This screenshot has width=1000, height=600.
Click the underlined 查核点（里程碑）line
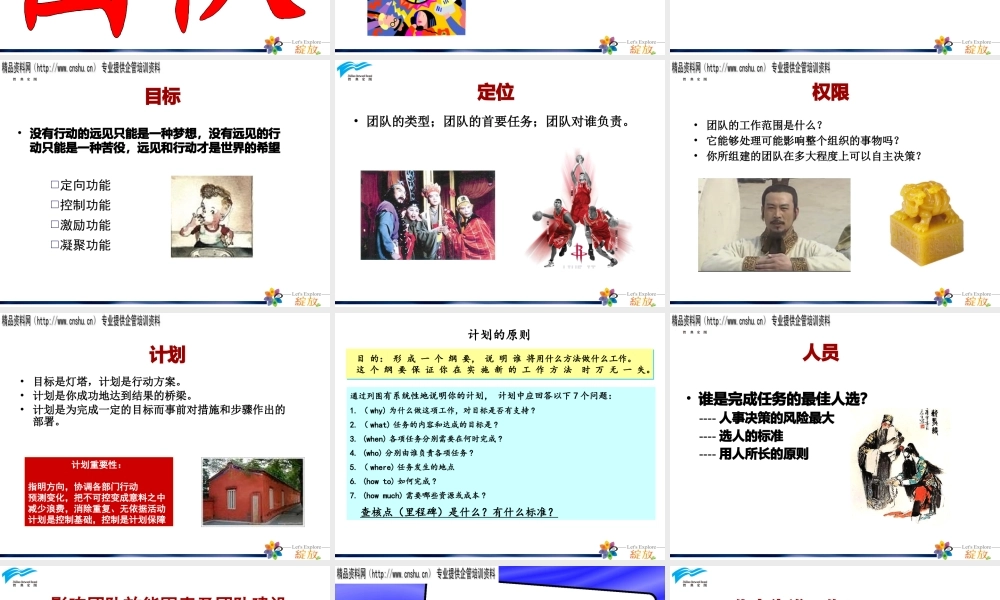coord(459,512)
